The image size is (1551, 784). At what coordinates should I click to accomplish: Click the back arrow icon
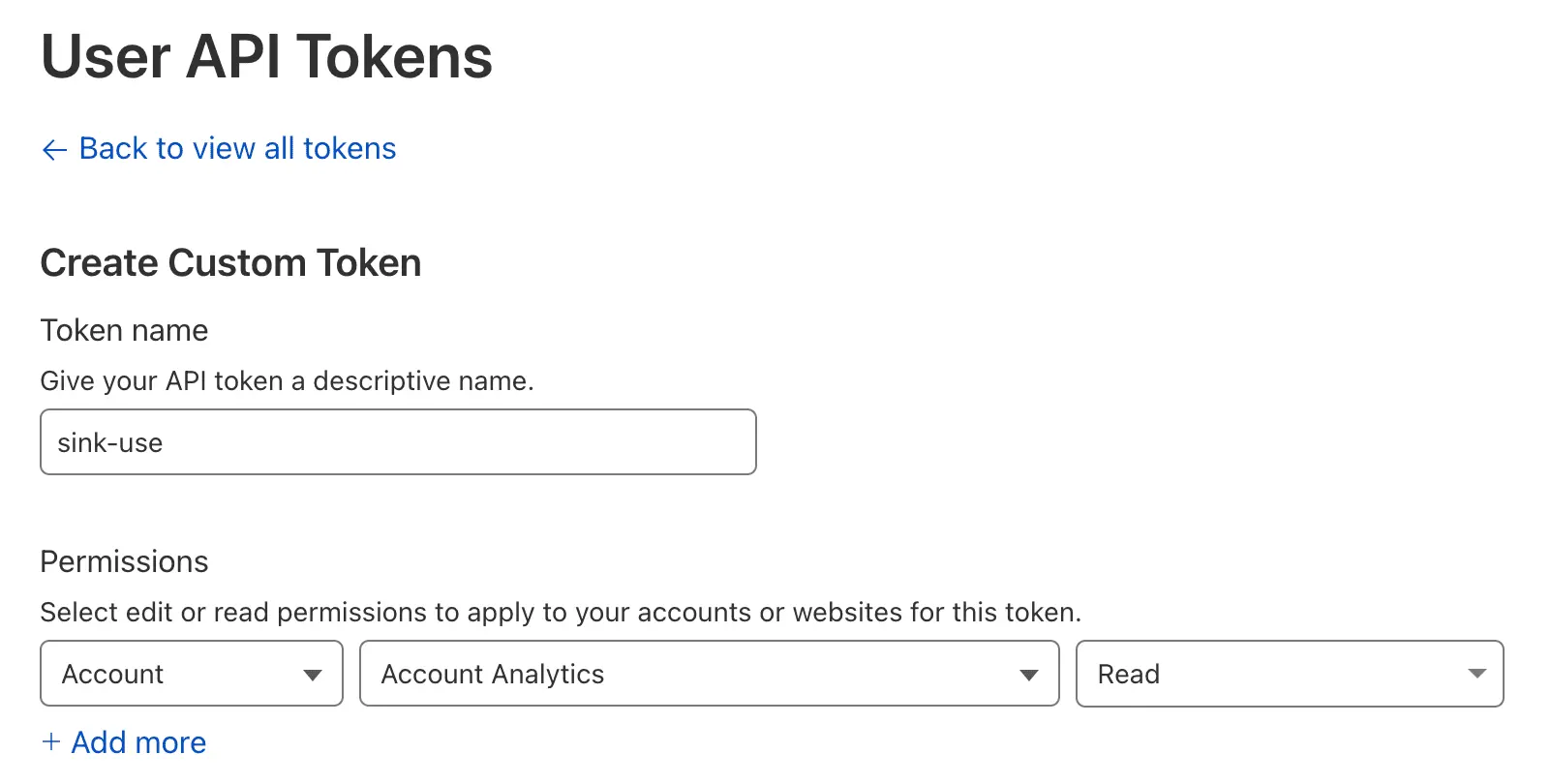pyautogui.click(x=54, y=149)
